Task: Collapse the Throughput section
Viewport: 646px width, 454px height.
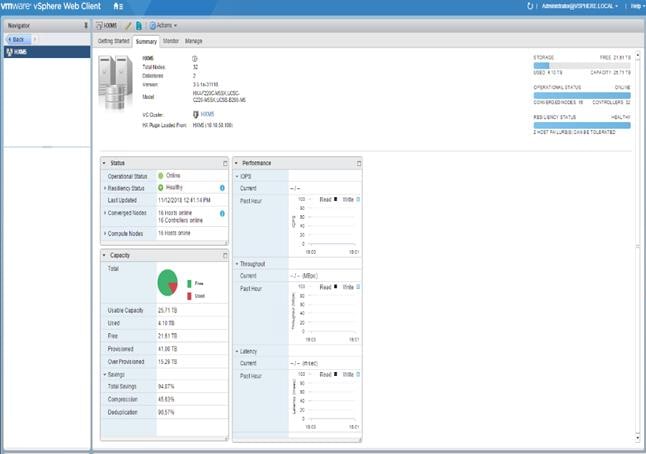Action: tap(237, 264)
